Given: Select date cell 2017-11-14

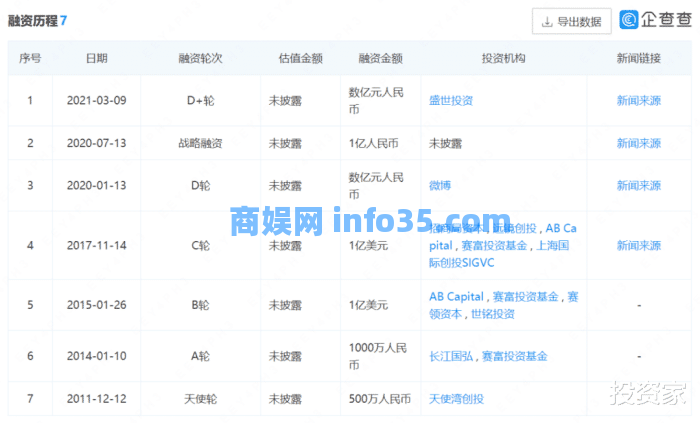Looking at the screenshot, I should [x=96, y=245].
